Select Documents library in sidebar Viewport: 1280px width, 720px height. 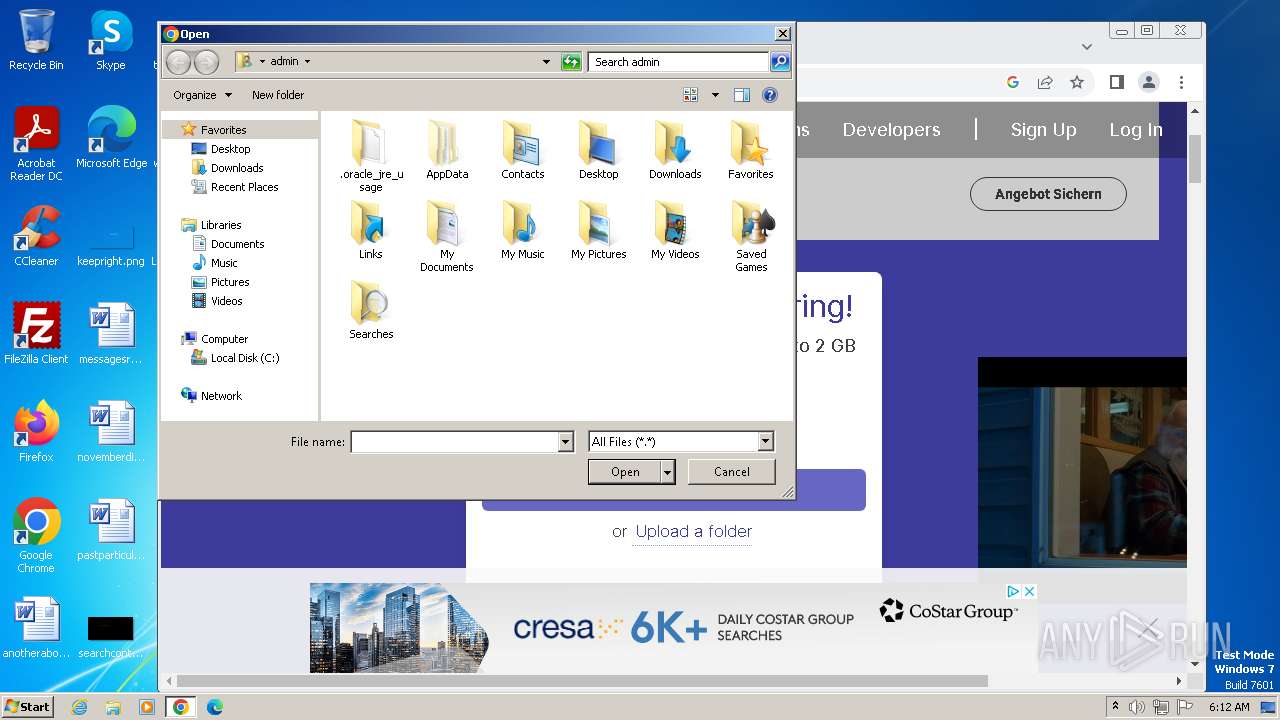[x=237, y=244]
